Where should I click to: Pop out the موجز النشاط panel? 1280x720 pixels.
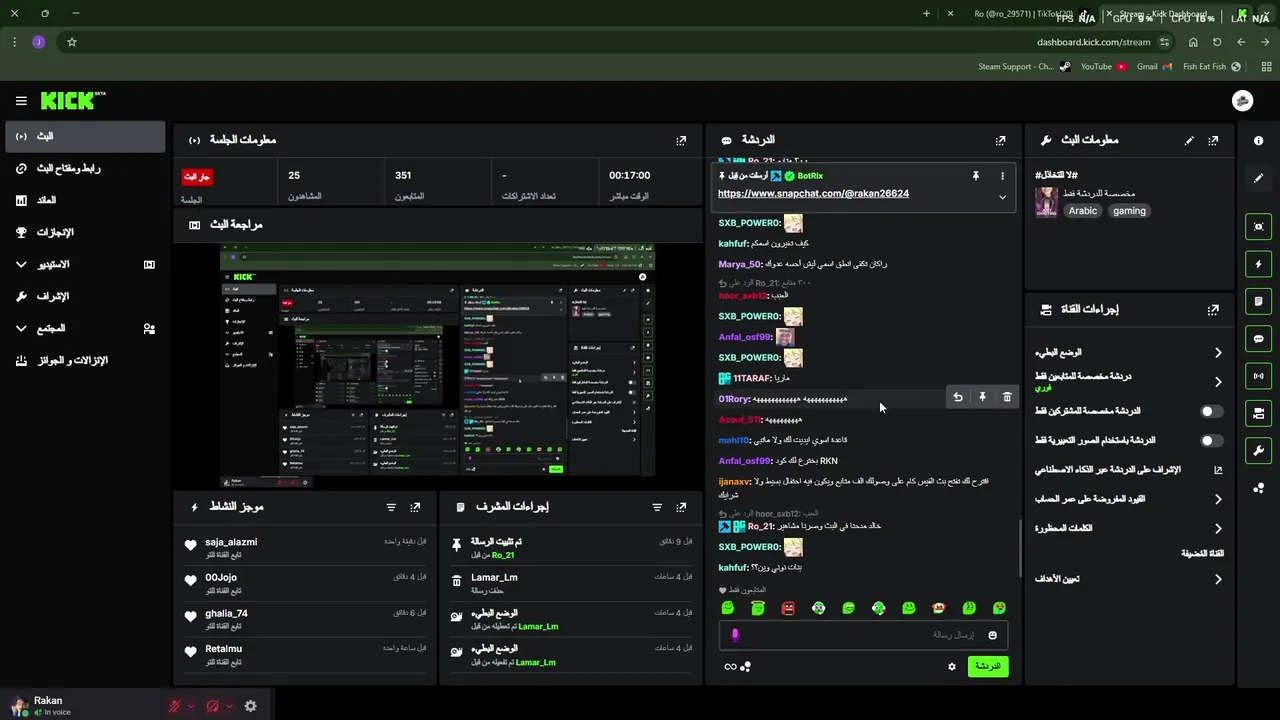click(x=415, y=507)
